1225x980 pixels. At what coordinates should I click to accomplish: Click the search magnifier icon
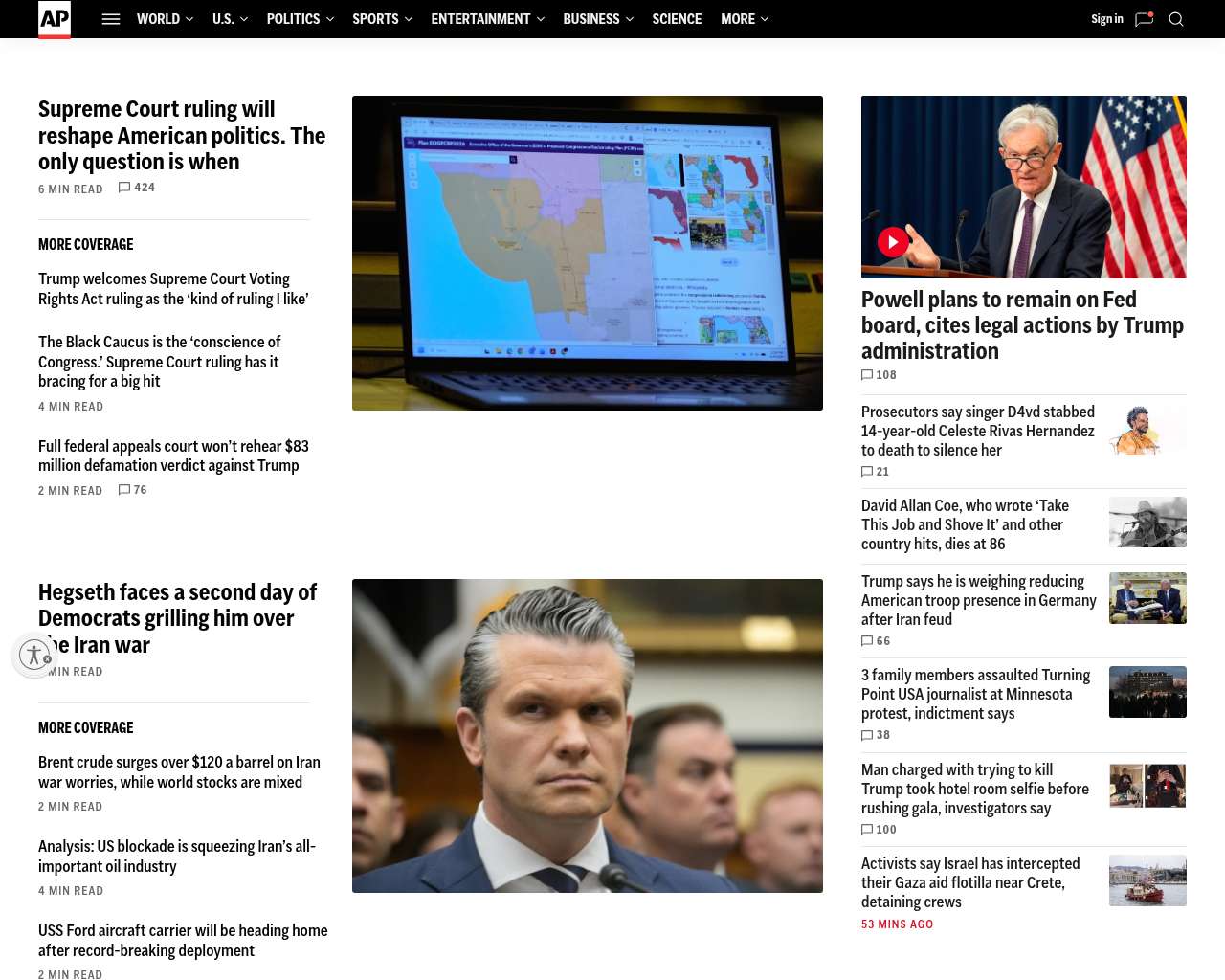click(1176, 19)
